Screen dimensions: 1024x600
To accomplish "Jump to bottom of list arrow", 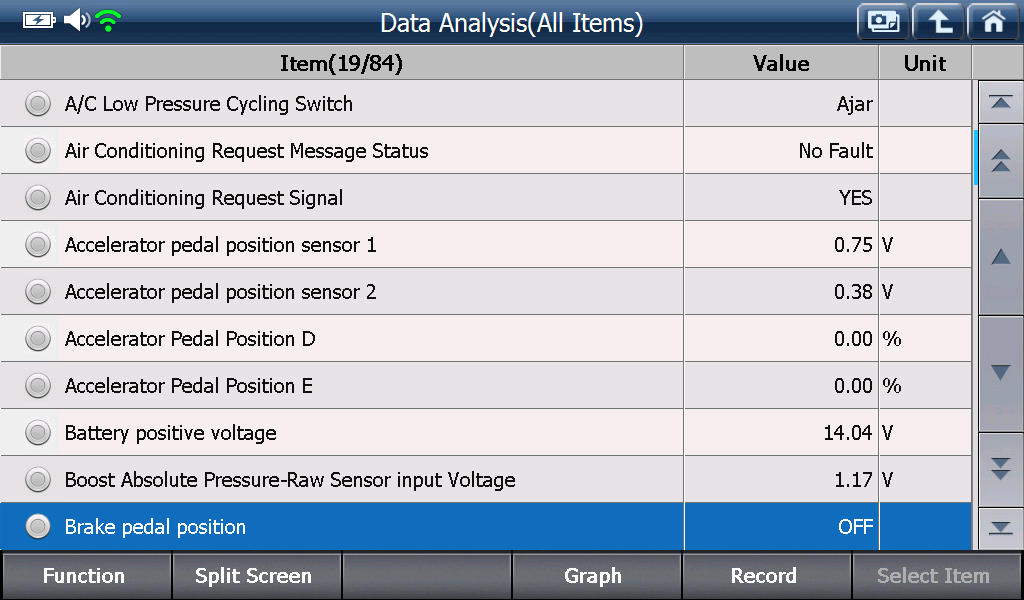I will coord(1000,528).
